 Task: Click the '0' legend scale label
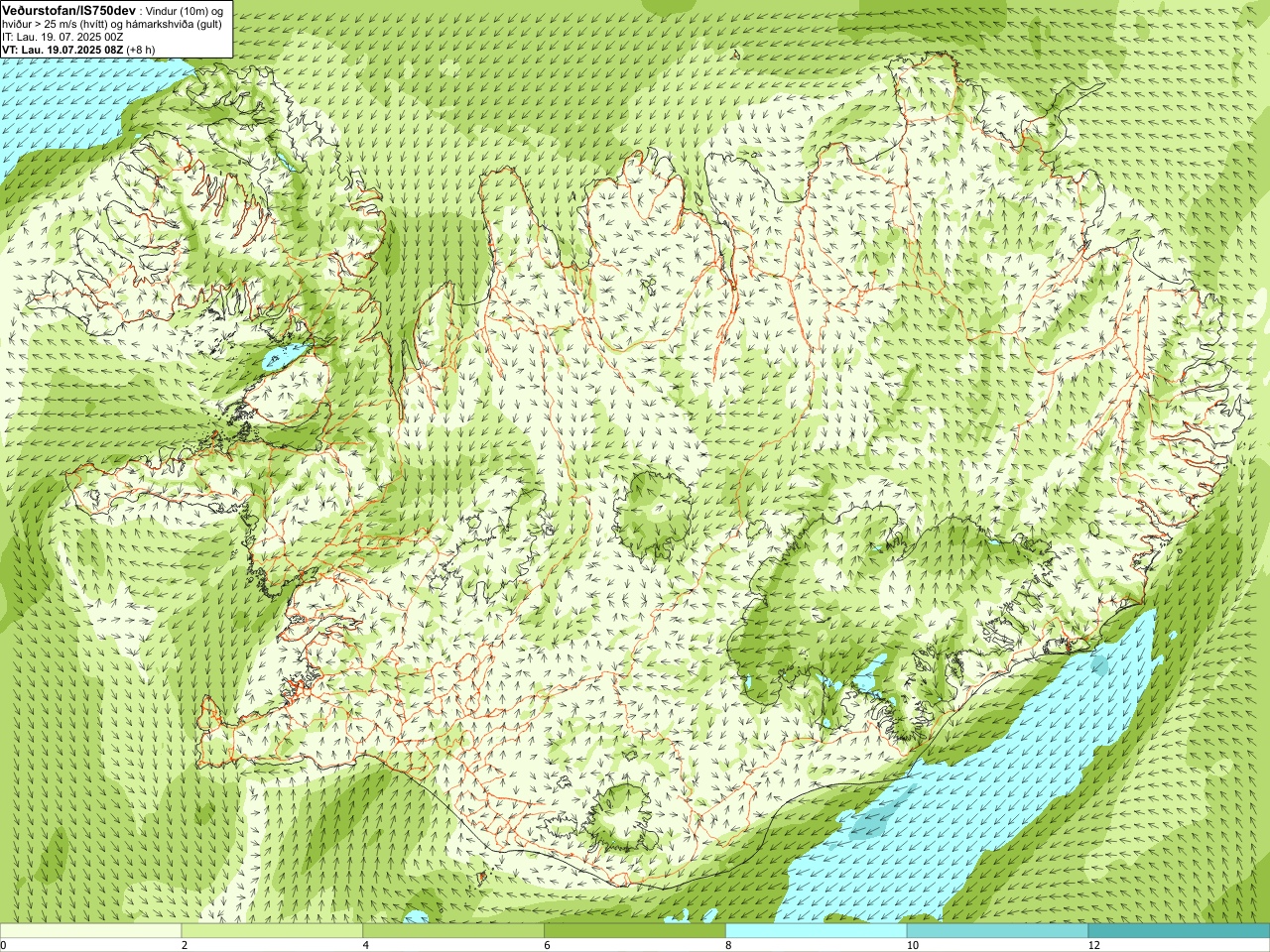coord(4,945)
